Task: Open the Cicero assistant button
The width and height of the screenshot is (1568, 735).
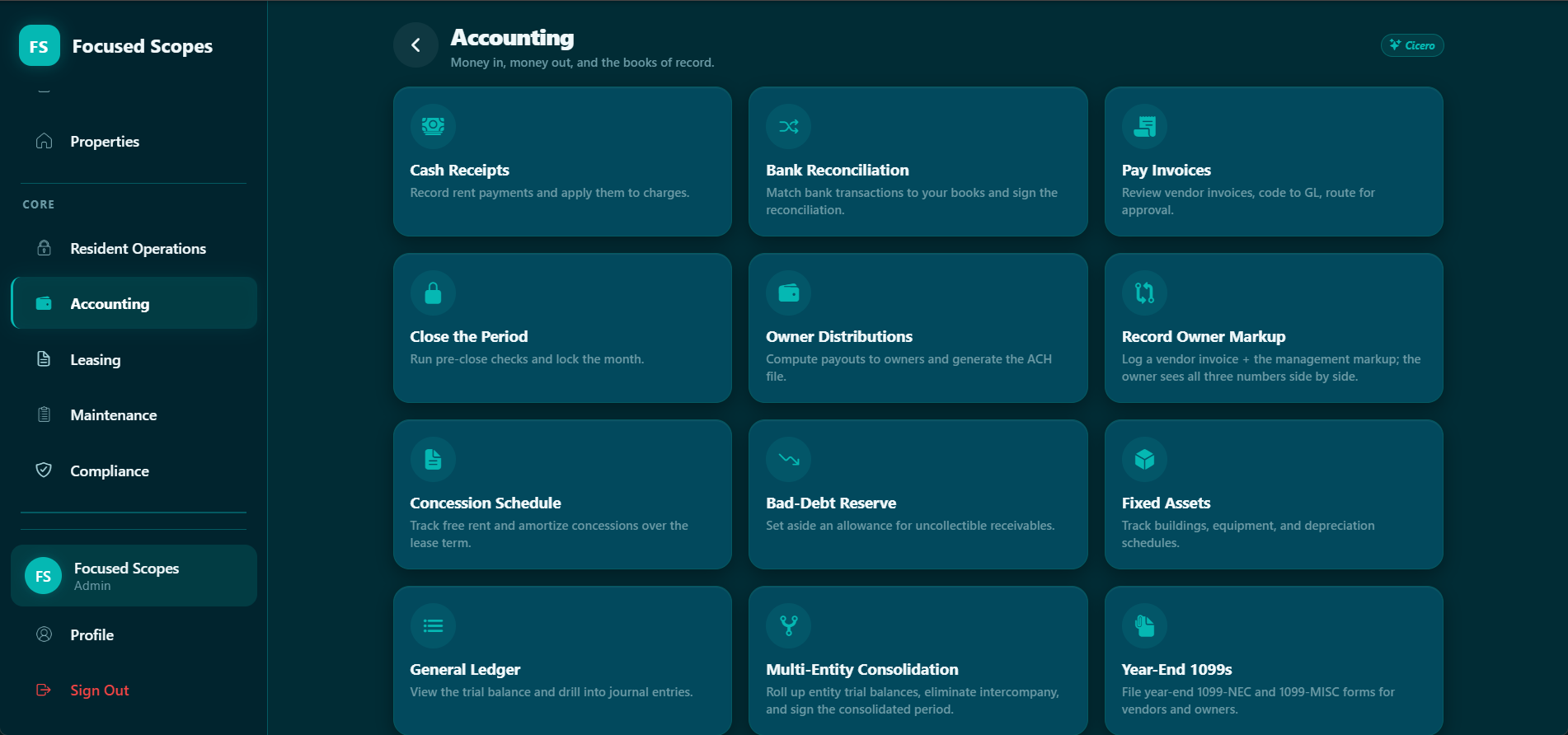Action: [1412, 45]
